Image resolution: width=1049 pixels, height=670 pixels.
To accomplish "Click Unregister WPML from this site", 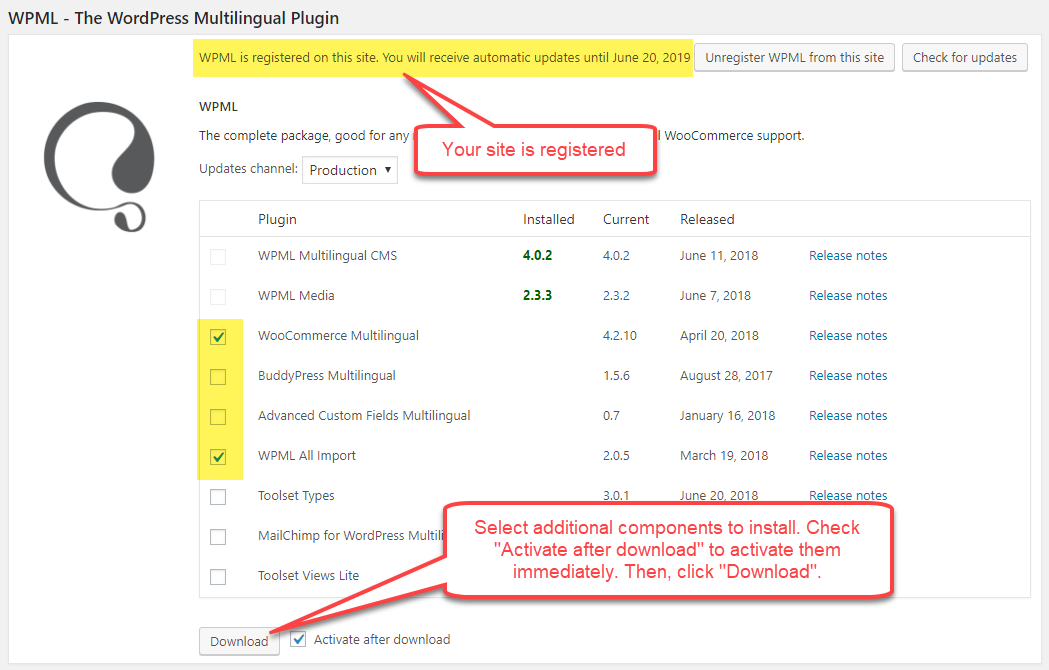I will [x=794, y=58].
